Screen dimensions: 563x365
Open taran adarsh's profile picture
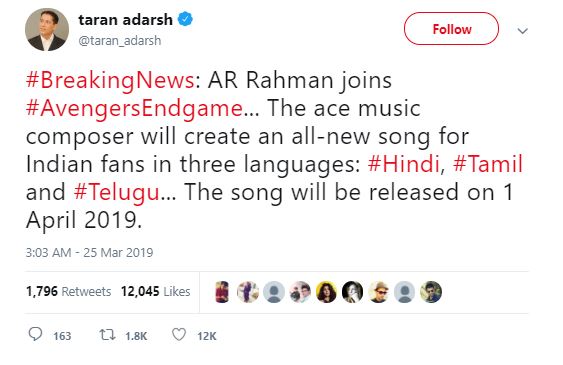[x=47, y=29]
